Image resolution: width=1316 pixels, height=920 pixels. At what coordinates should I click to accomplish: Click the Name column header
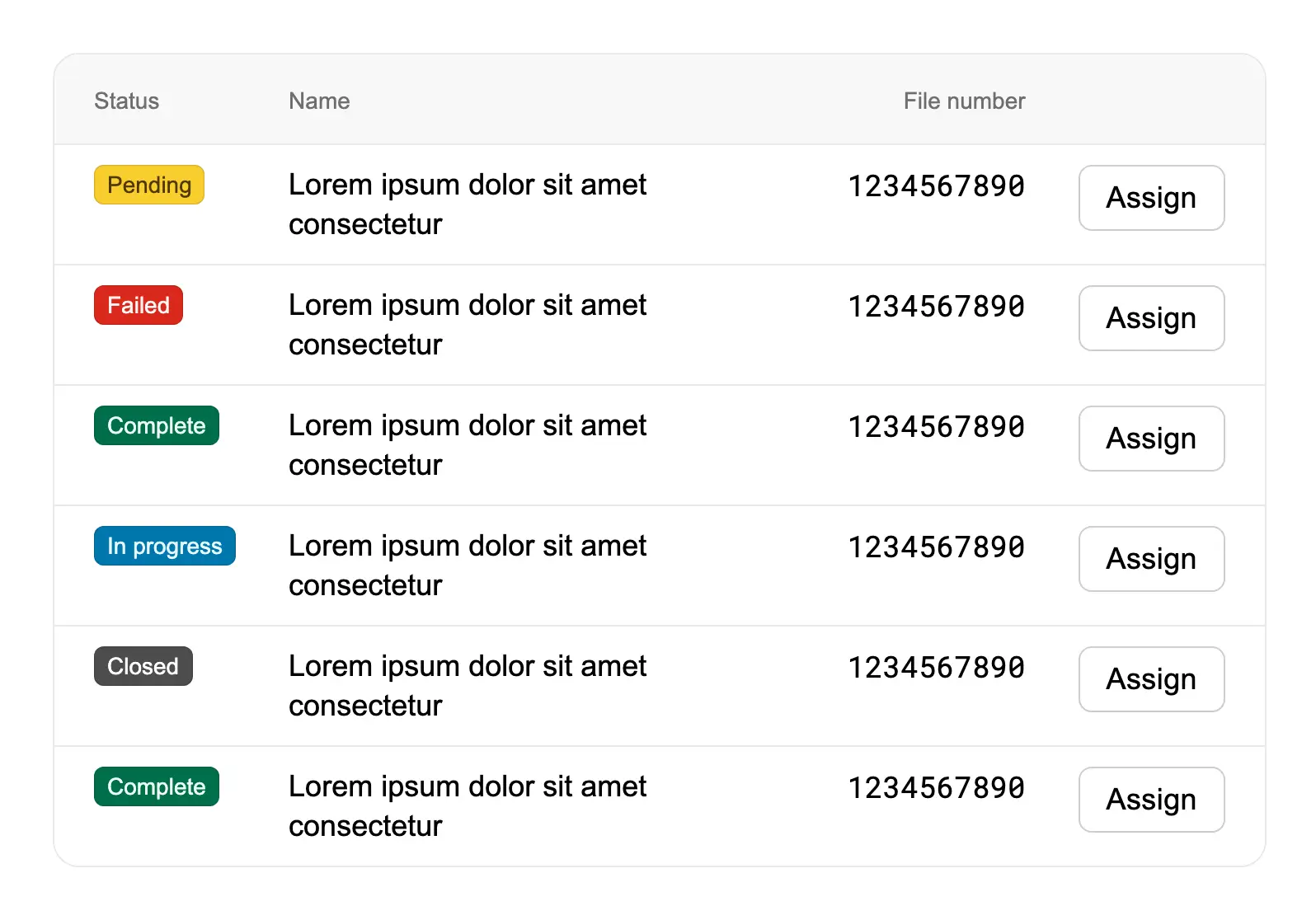[319, 101]
